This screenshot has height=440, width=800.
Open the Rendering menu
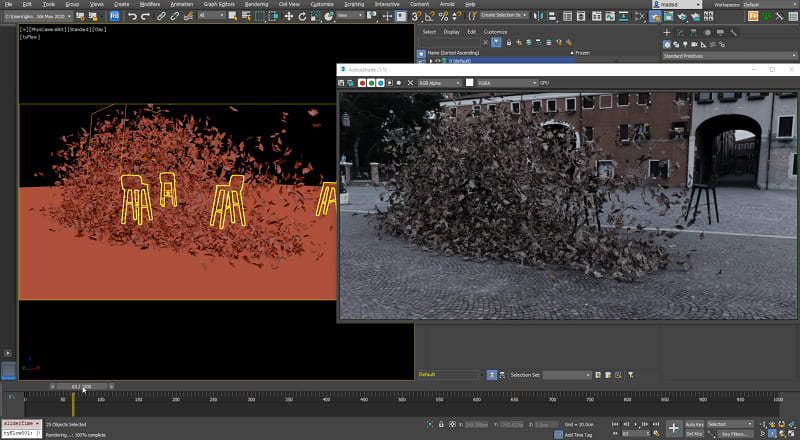[x=256, y=4]
